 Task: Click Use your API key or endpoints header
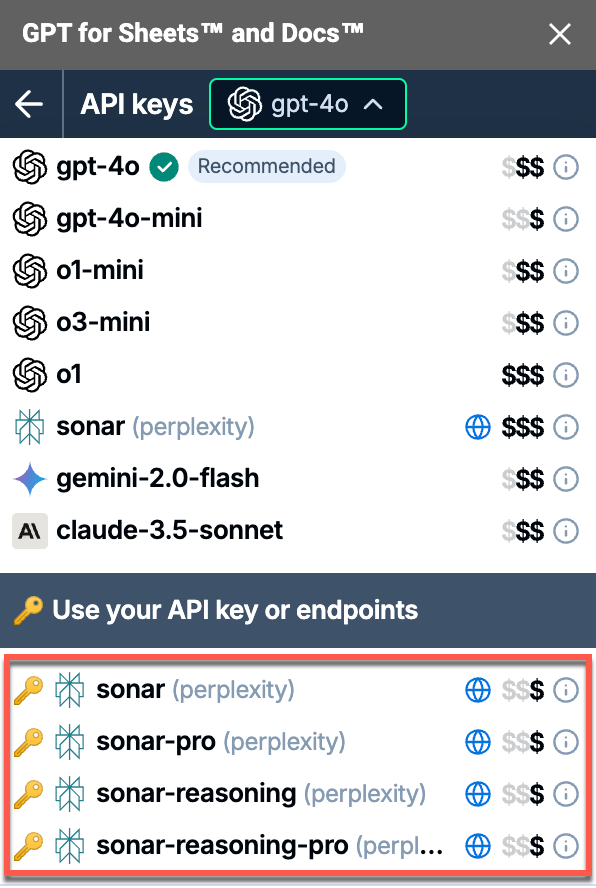(298, 610)
